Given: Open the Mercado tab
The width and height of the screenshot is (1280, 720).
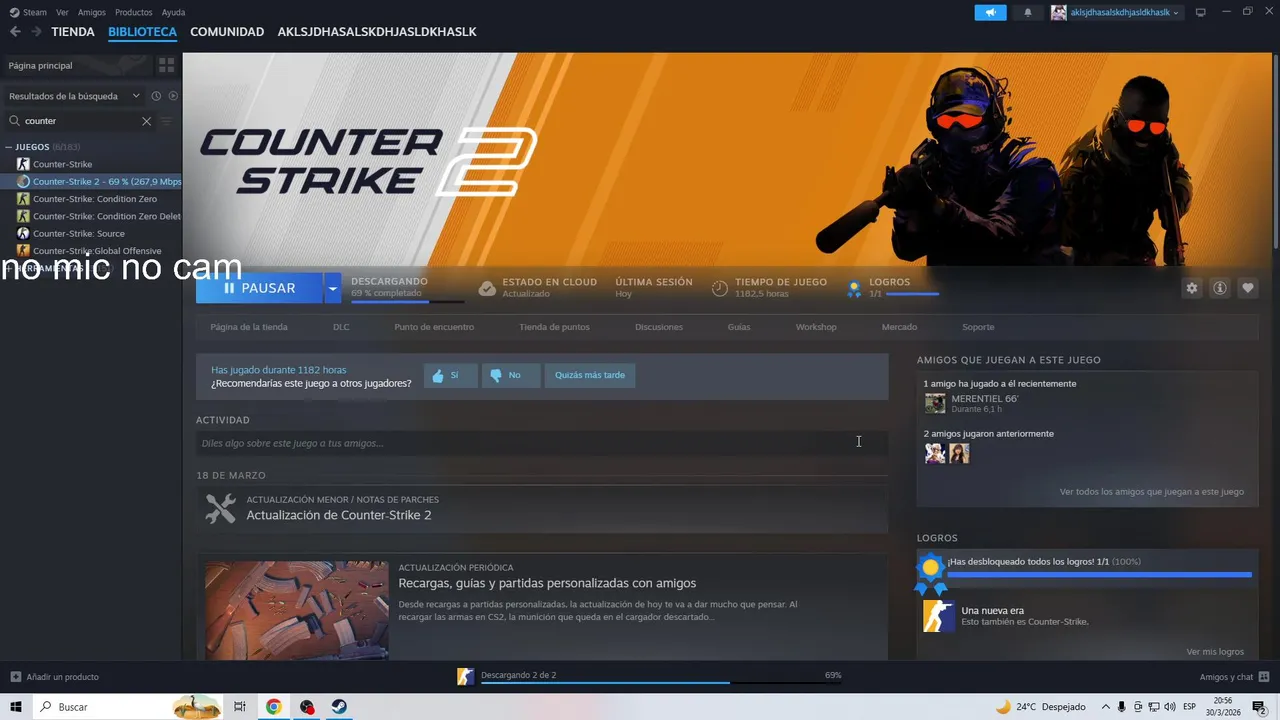Looking at the screenshot, I should 899,327.
